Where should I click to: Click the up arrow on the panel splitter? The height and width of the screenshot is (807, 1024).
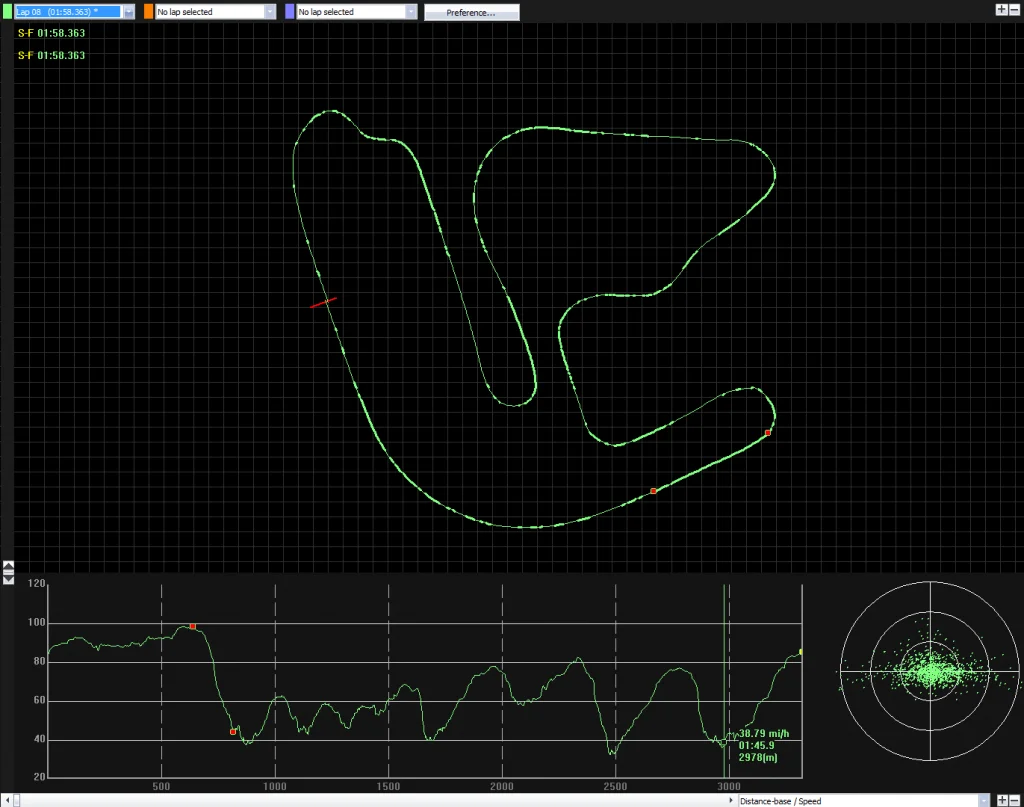[x=8, y=565]
